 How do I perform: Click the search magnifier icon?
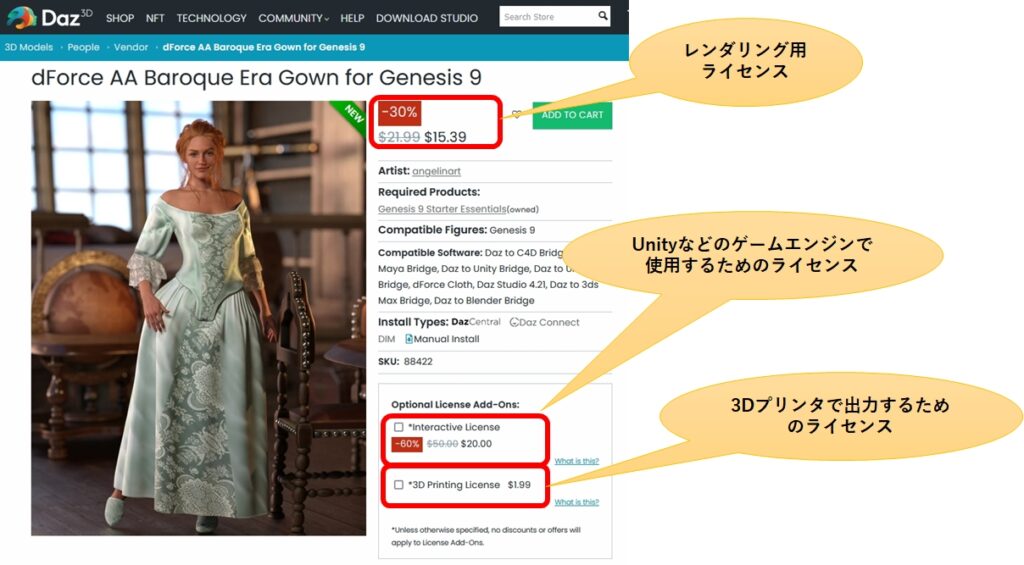tap(603, 16)
